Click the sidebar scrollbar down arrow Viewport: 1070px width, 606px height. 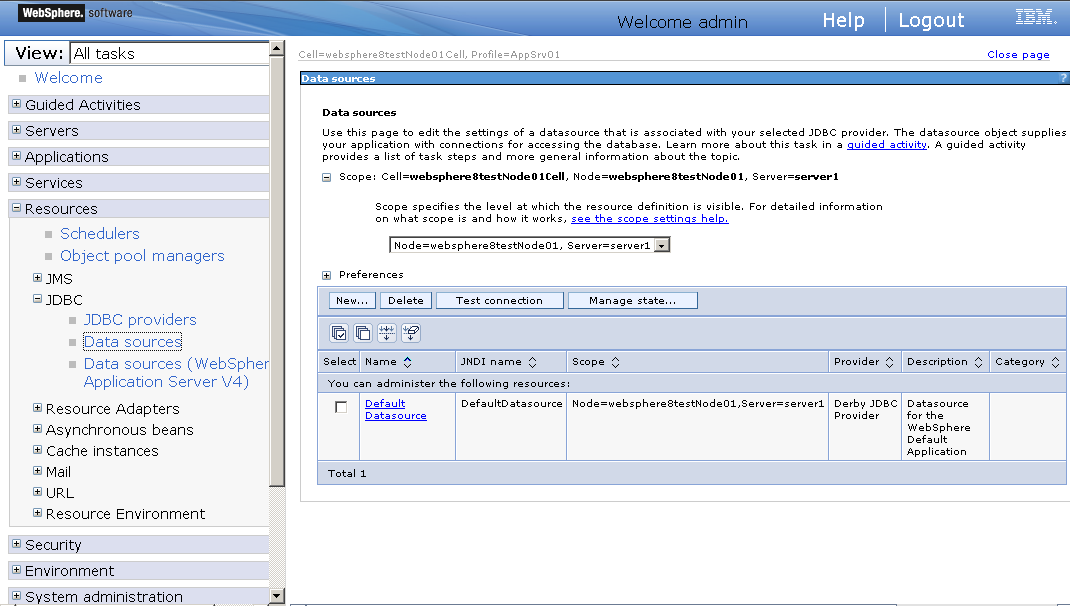[278, 595]
